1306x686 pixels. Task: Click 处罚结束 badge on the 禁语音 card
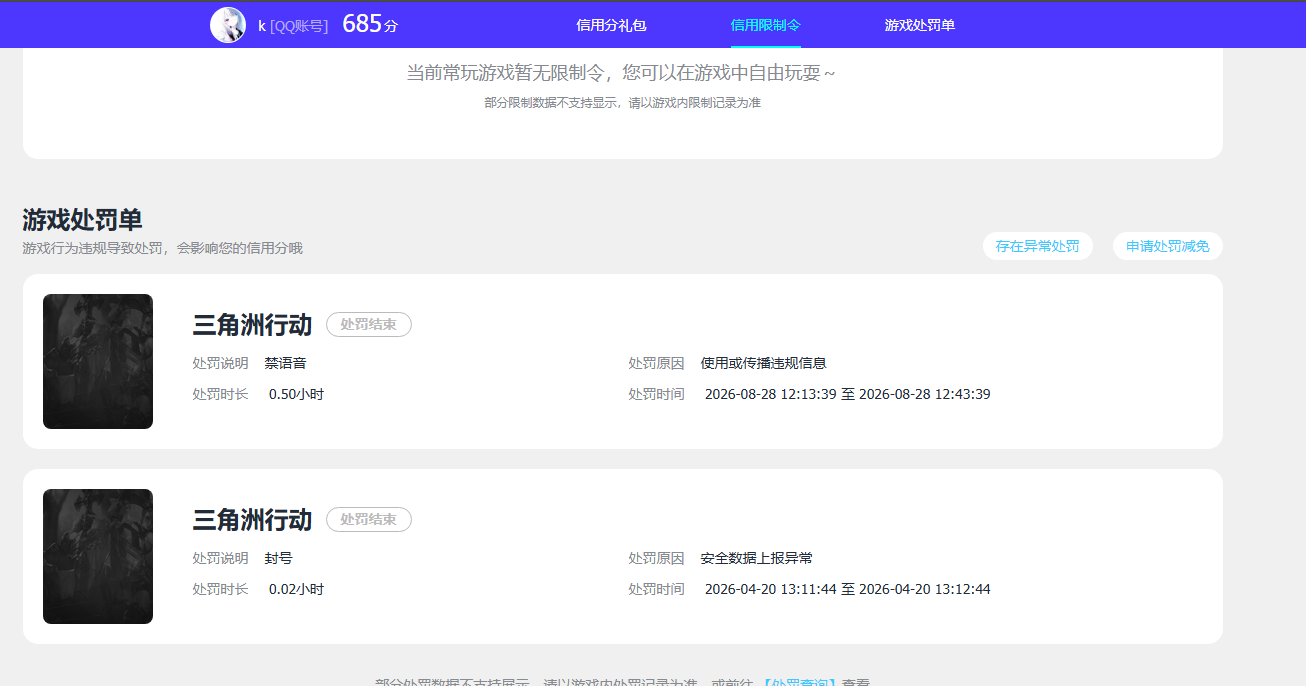click(369, 325)
